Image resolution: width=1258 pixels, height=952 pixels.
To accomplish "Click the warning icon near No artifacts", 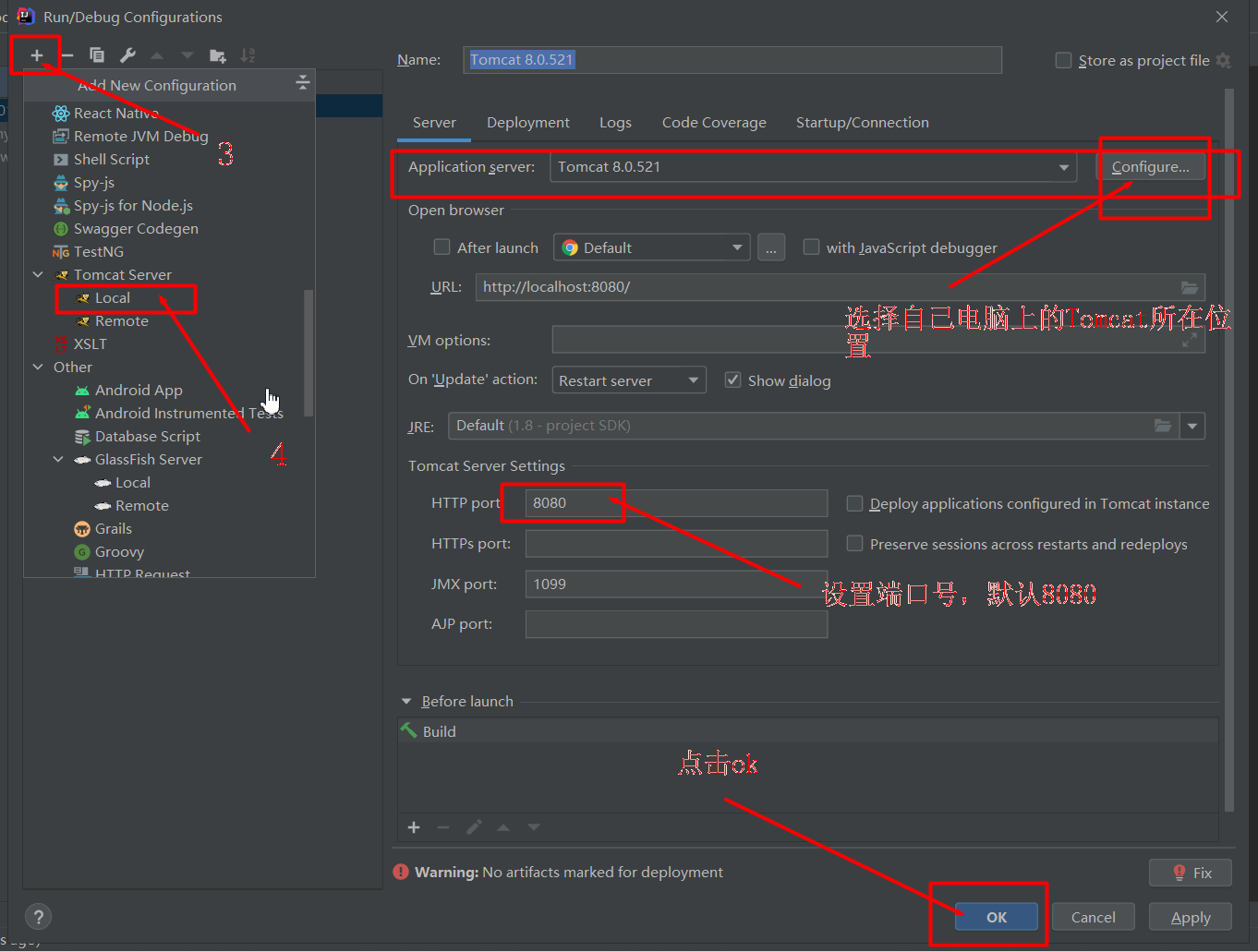I will coord(401,872).
